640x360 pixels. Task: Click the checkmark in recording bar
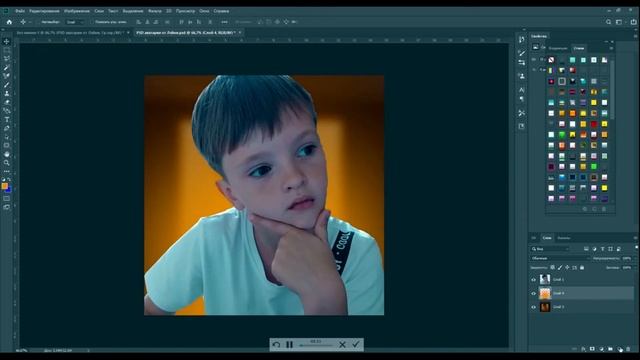[x=356, y=344]
